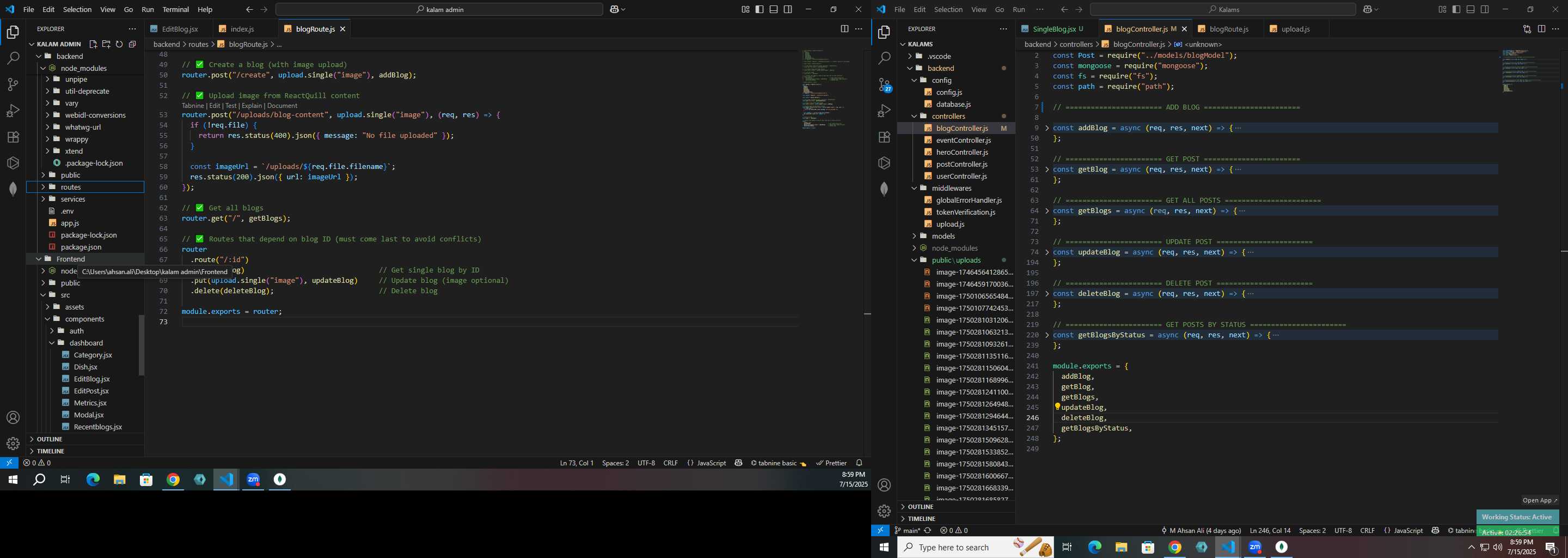Open Source Control with 27 badge in Kalams window

click(884, 84)
